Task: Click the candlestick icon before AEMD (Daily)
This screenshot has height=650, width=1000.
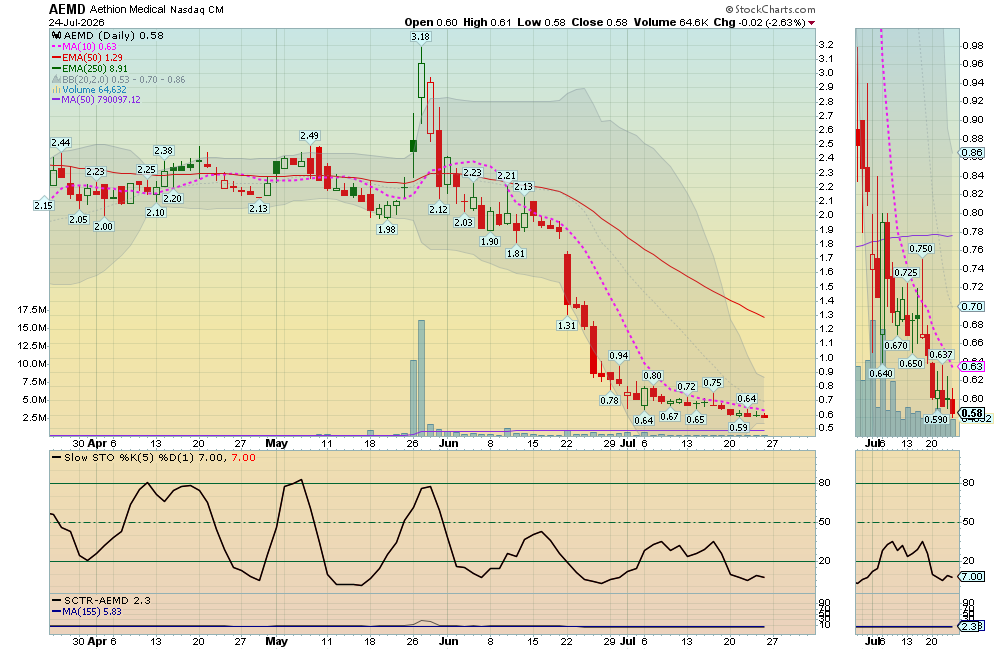Action: (56, 36)
